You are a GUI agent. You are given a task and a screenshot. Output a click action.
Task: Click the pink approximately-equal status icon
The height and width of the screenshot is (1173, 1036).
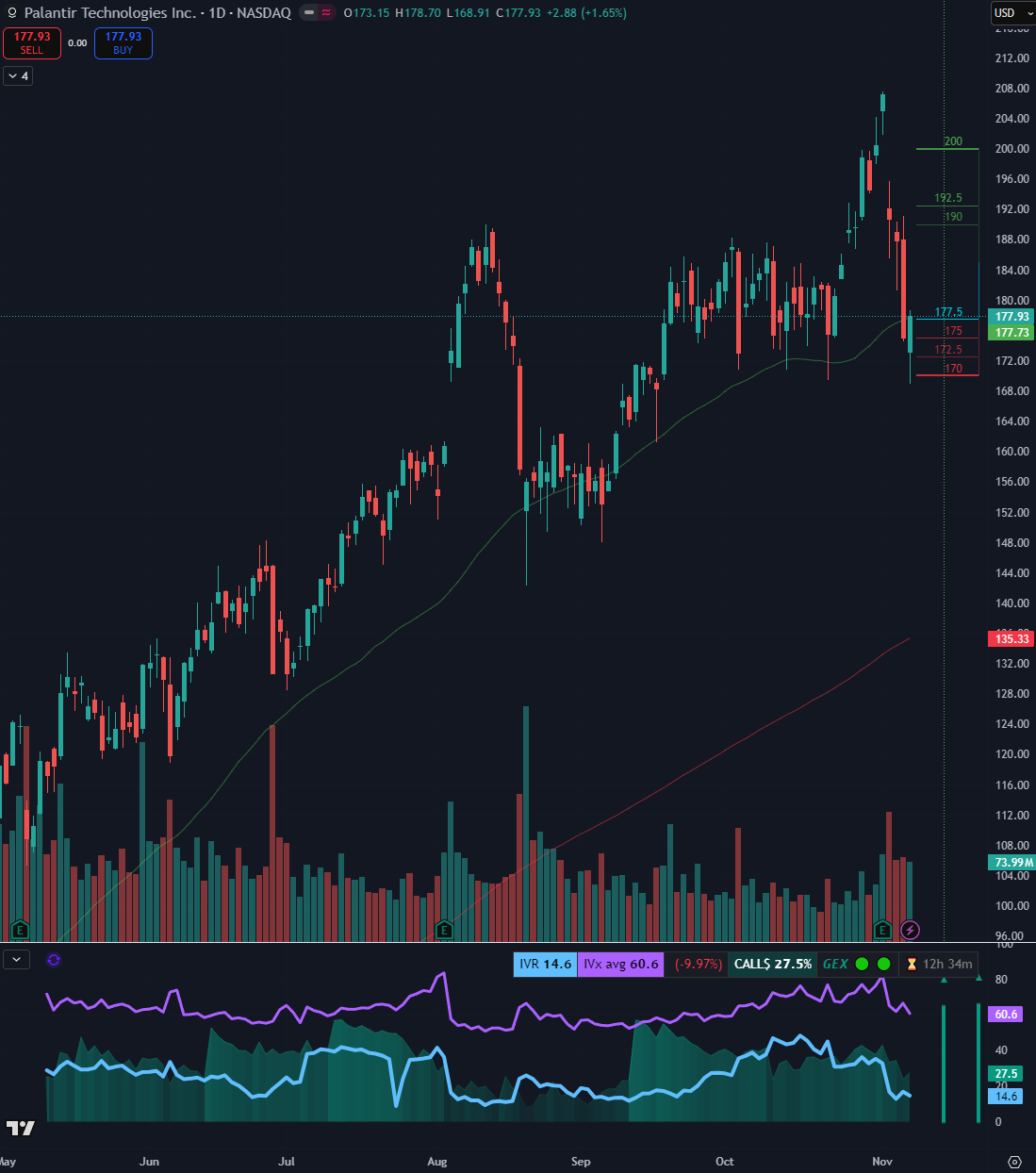(326, 13)
